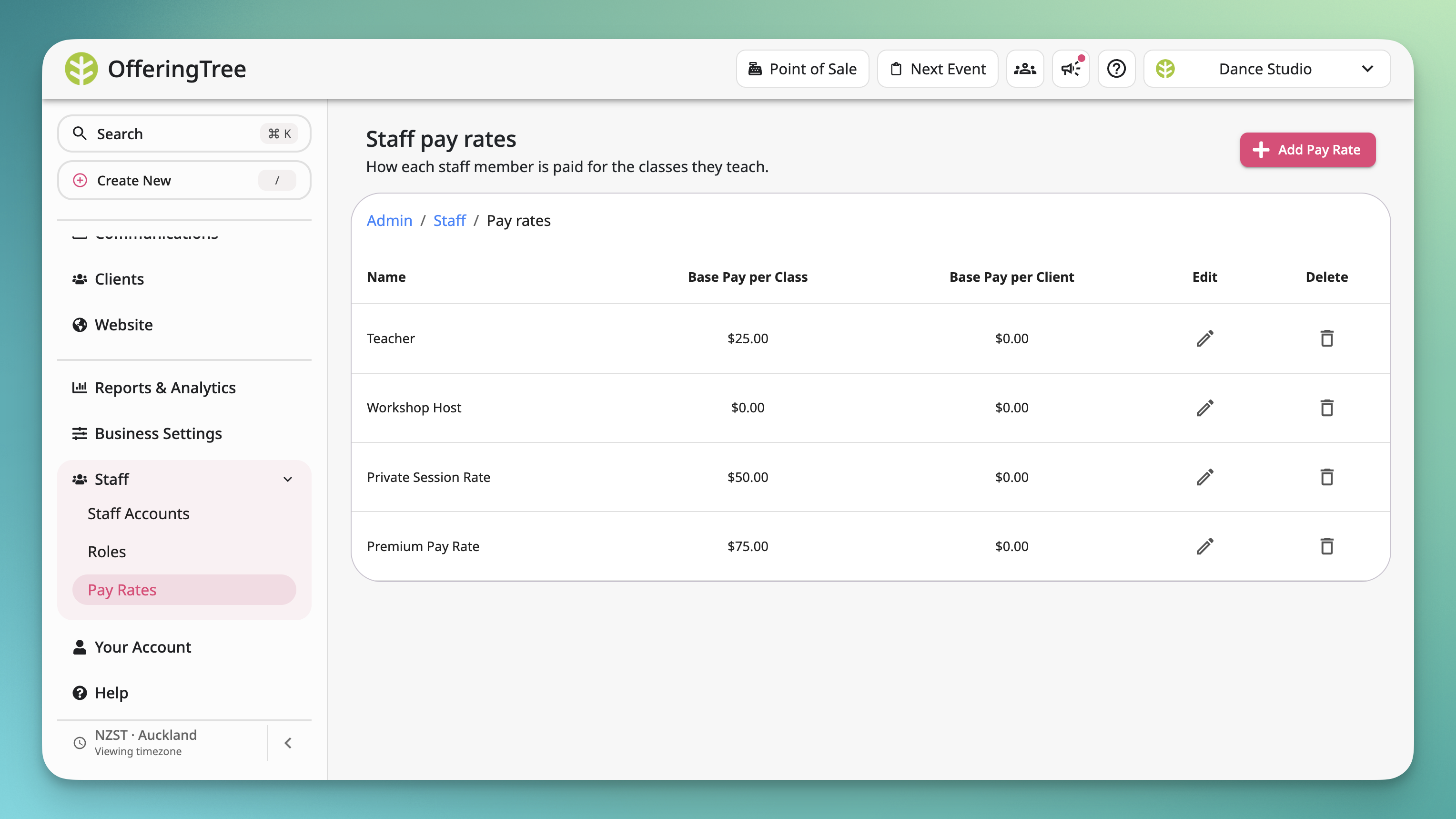Click the Premium Pay Rate row name
This screenshot has width=1456, height=819.
coord(423,546)
